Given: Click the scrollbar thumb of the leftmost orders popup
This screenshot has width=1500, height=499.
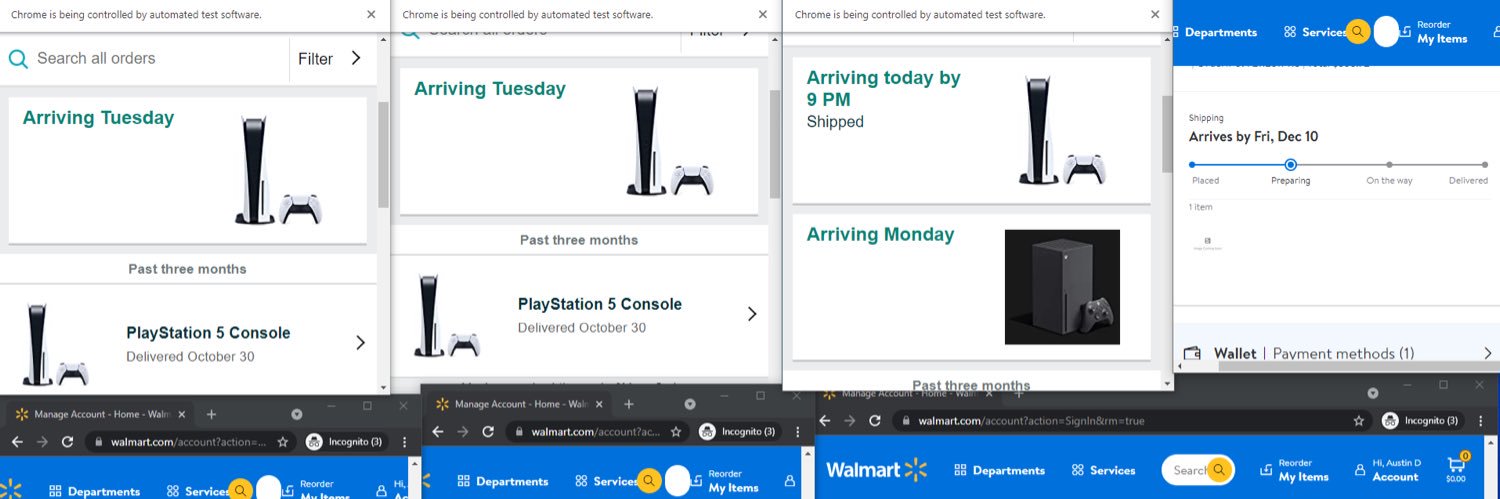Looking at the screenshot, I should tap(383, 155).
